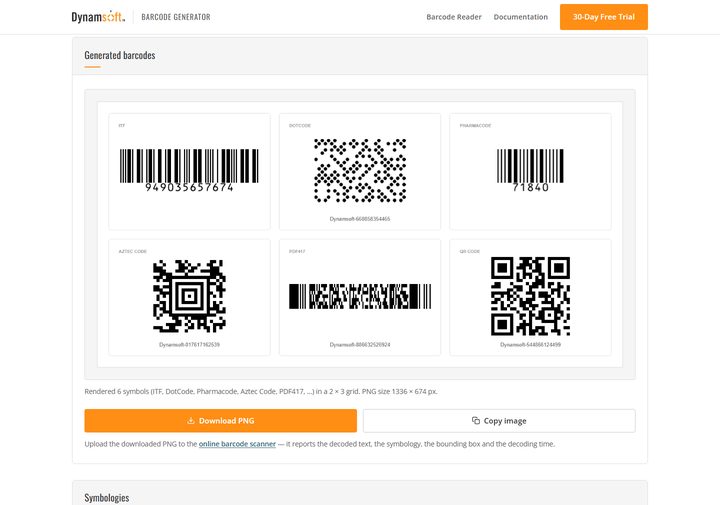Click the Aztec Code symbol
This screenshot has height=505, width=720.
tap(189, 296)
